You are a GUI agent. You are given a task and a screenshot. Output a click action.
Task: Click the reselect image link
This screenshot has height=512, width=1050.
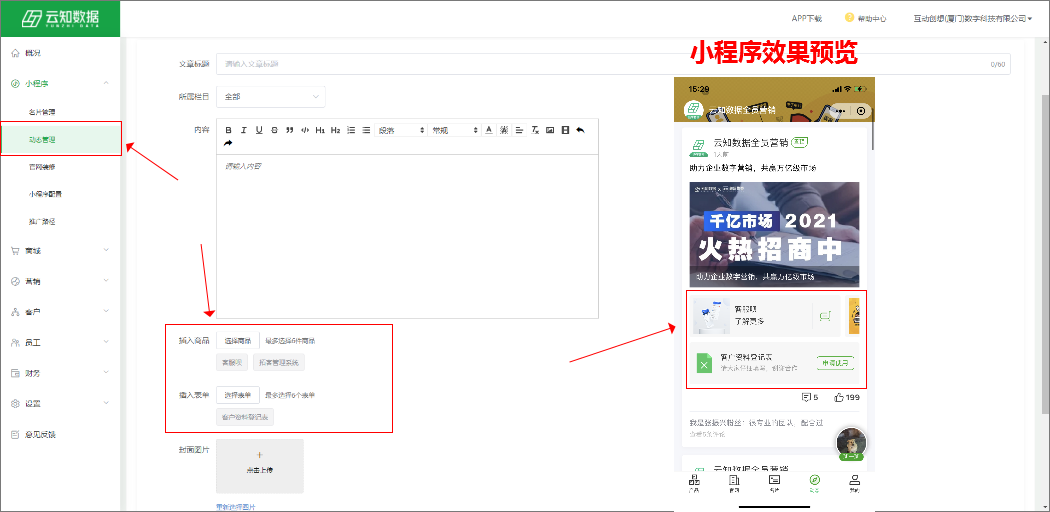[235, 507]
